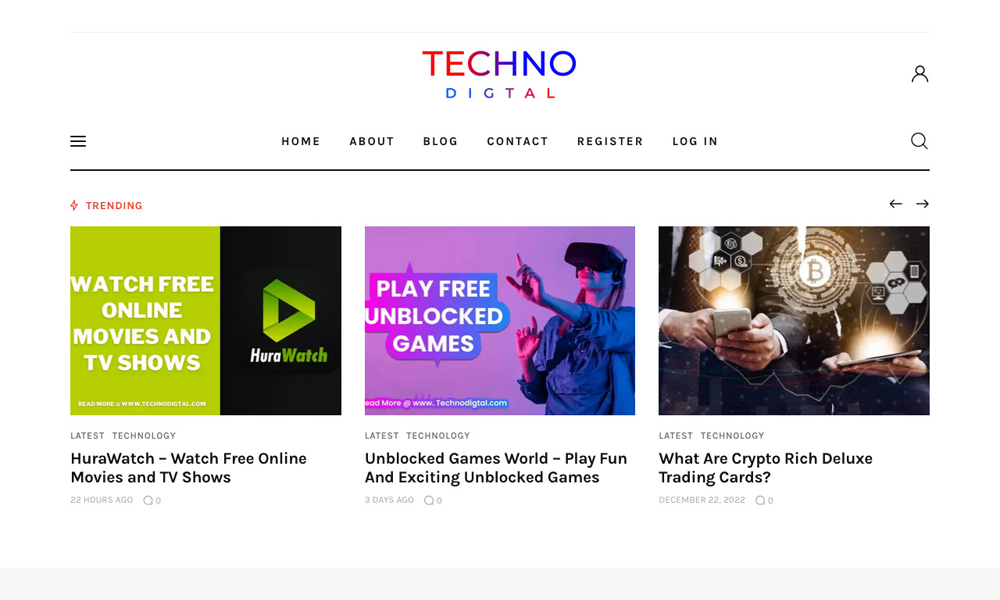Viewport: 1000px width, 600px height.
Task: Open the Crypto Rich Deluxe Trading Cards article
Action: click(x=765, y=468)
